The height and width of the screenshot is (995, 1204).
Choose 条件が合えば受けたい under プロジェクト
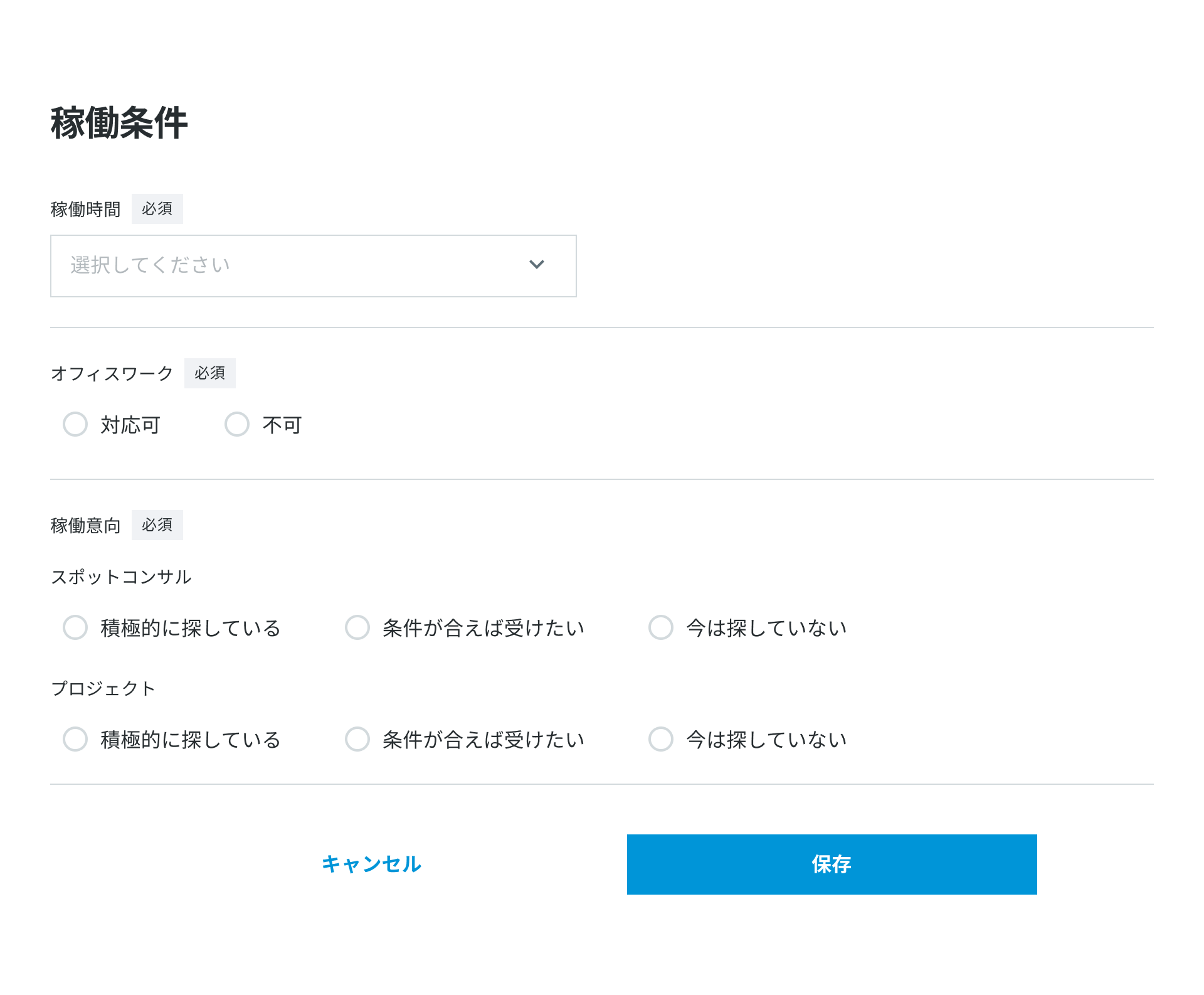pyautogui.click(x=357, y=739)
